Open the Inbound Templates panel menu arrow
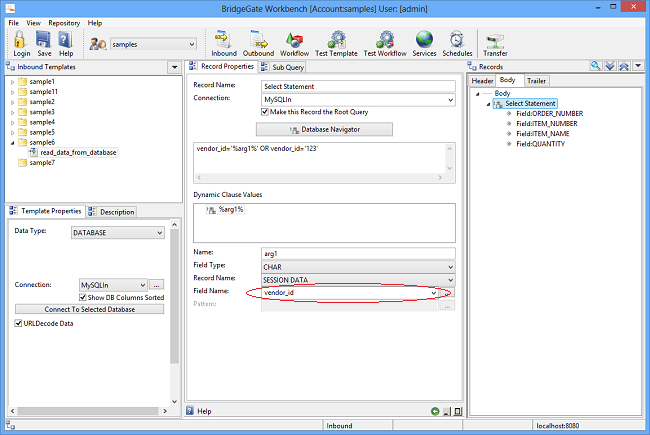Viewport: 650px width, 435px height. coord(175,67)
